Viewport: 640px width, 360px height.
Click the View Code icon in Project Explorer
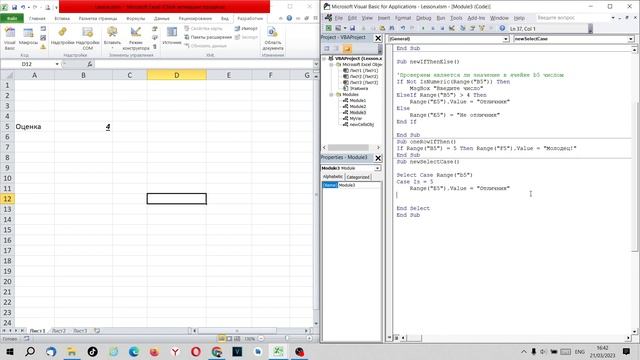click(x=327, y=49)
